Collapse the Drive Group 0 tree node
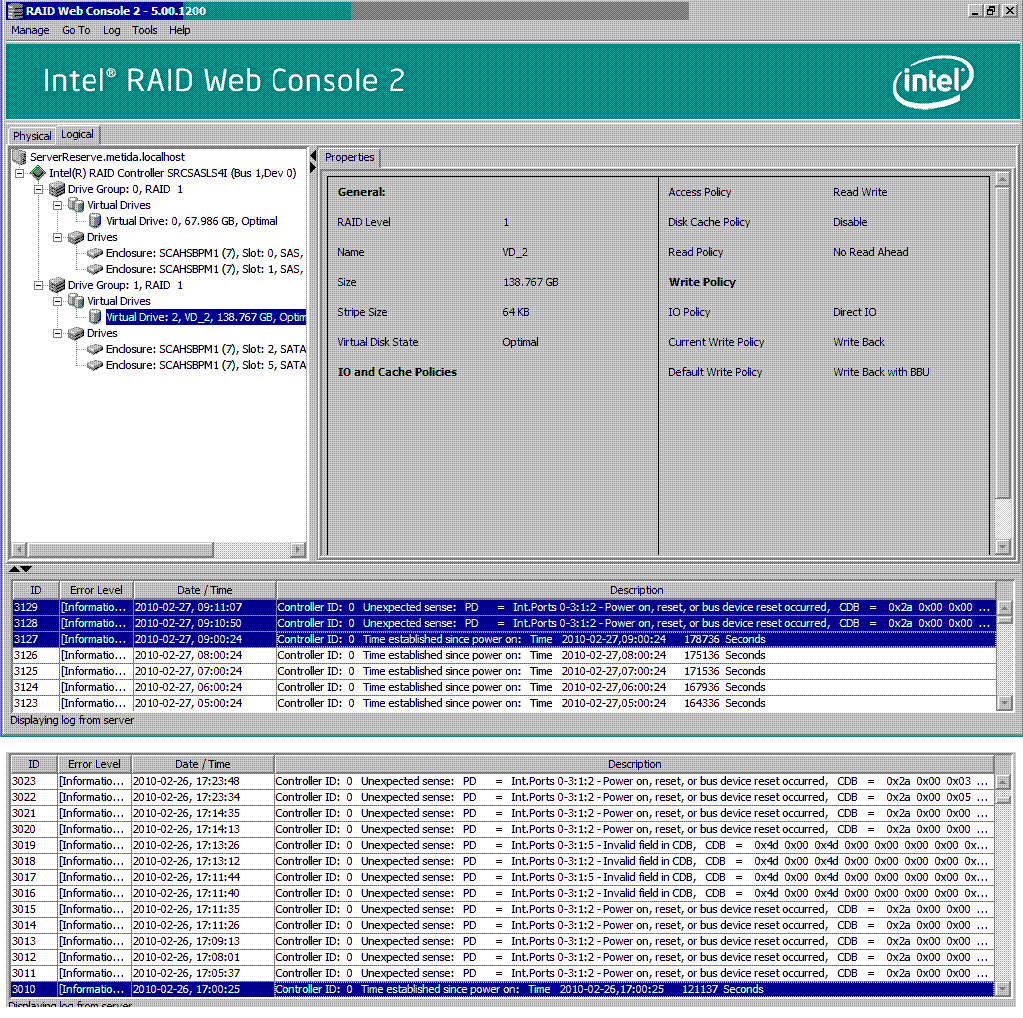This screenshot has height=1018, width=1023. 39,189
